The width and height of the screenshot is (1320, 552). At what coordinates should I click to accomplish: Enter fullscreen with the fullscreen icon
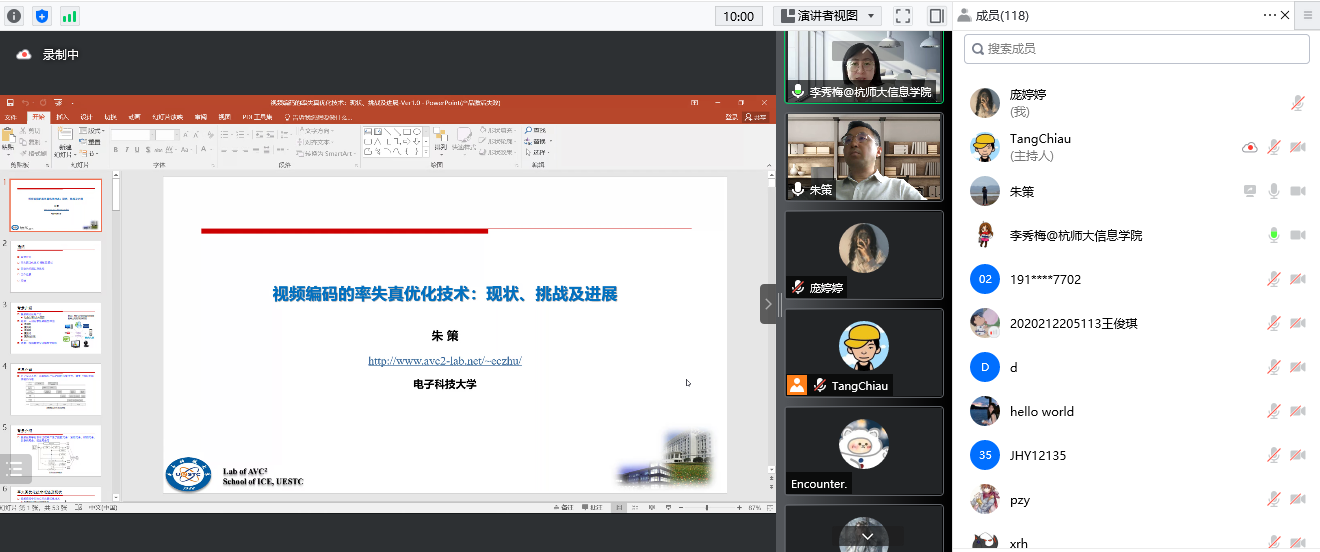902,16
